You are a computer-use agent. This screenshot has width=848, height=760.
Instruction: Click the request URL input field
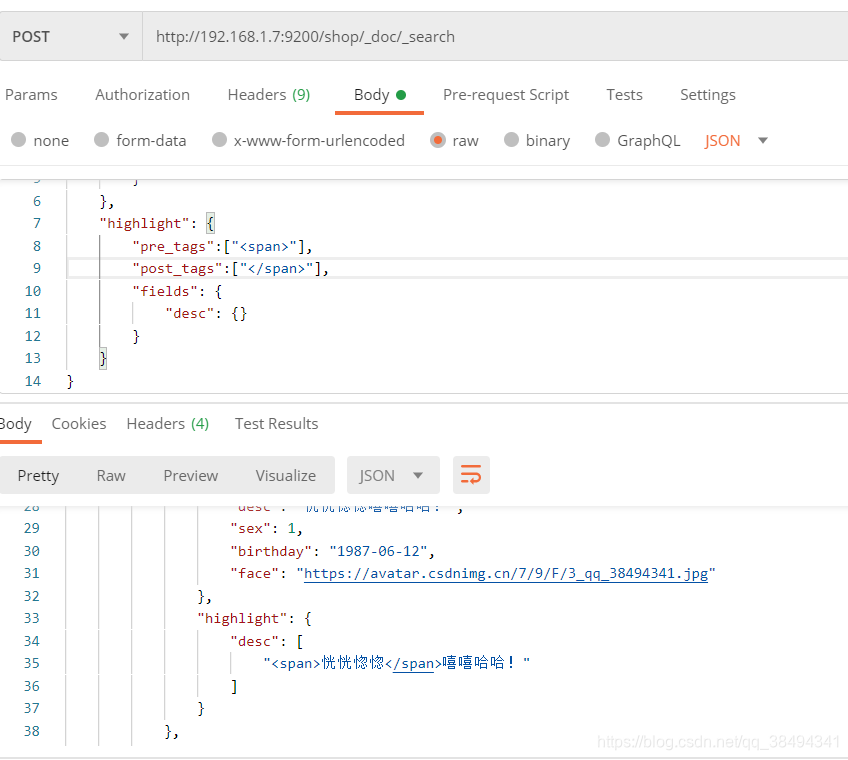click(490, 37)
